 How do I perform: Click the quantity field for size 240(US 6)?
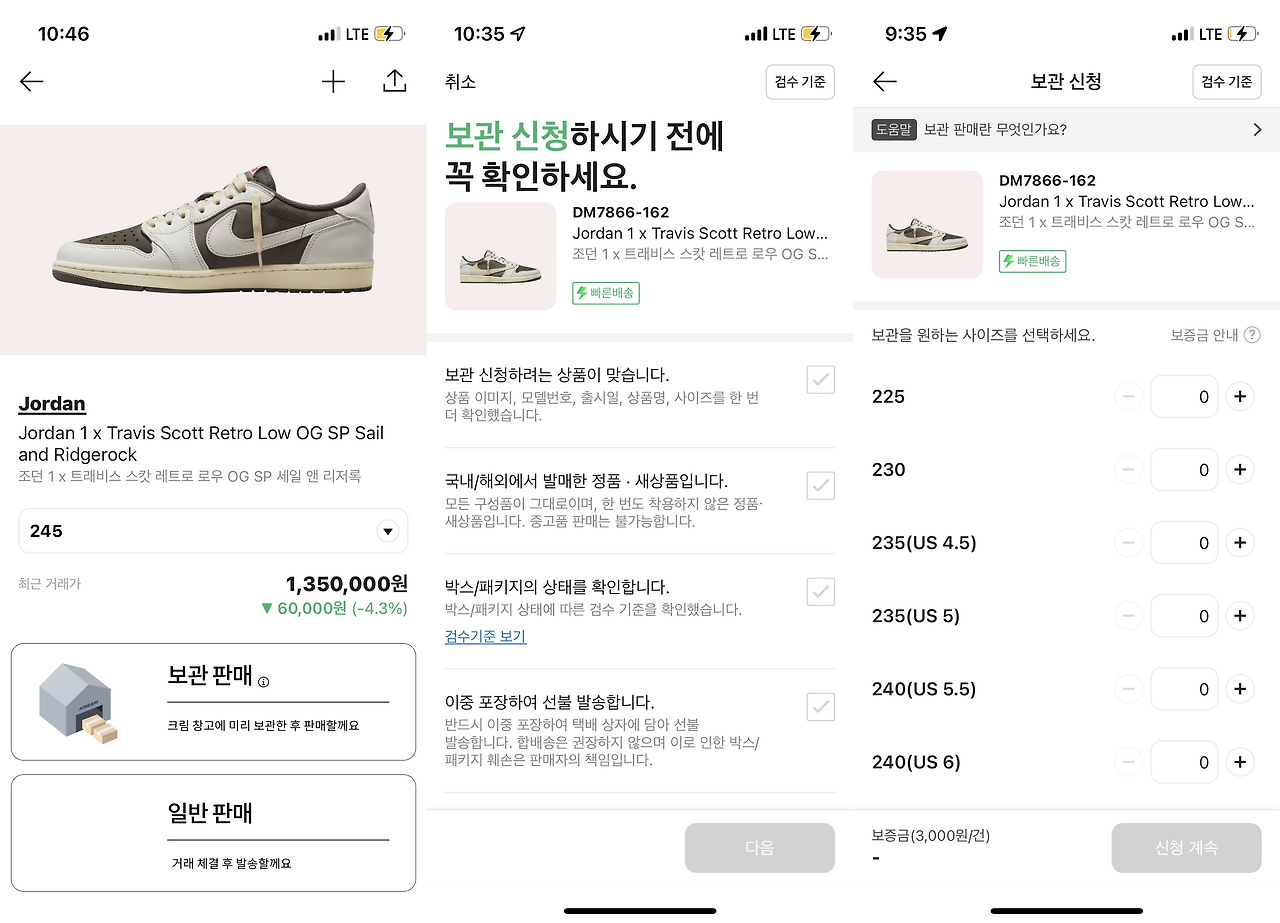pos(1185,762)
